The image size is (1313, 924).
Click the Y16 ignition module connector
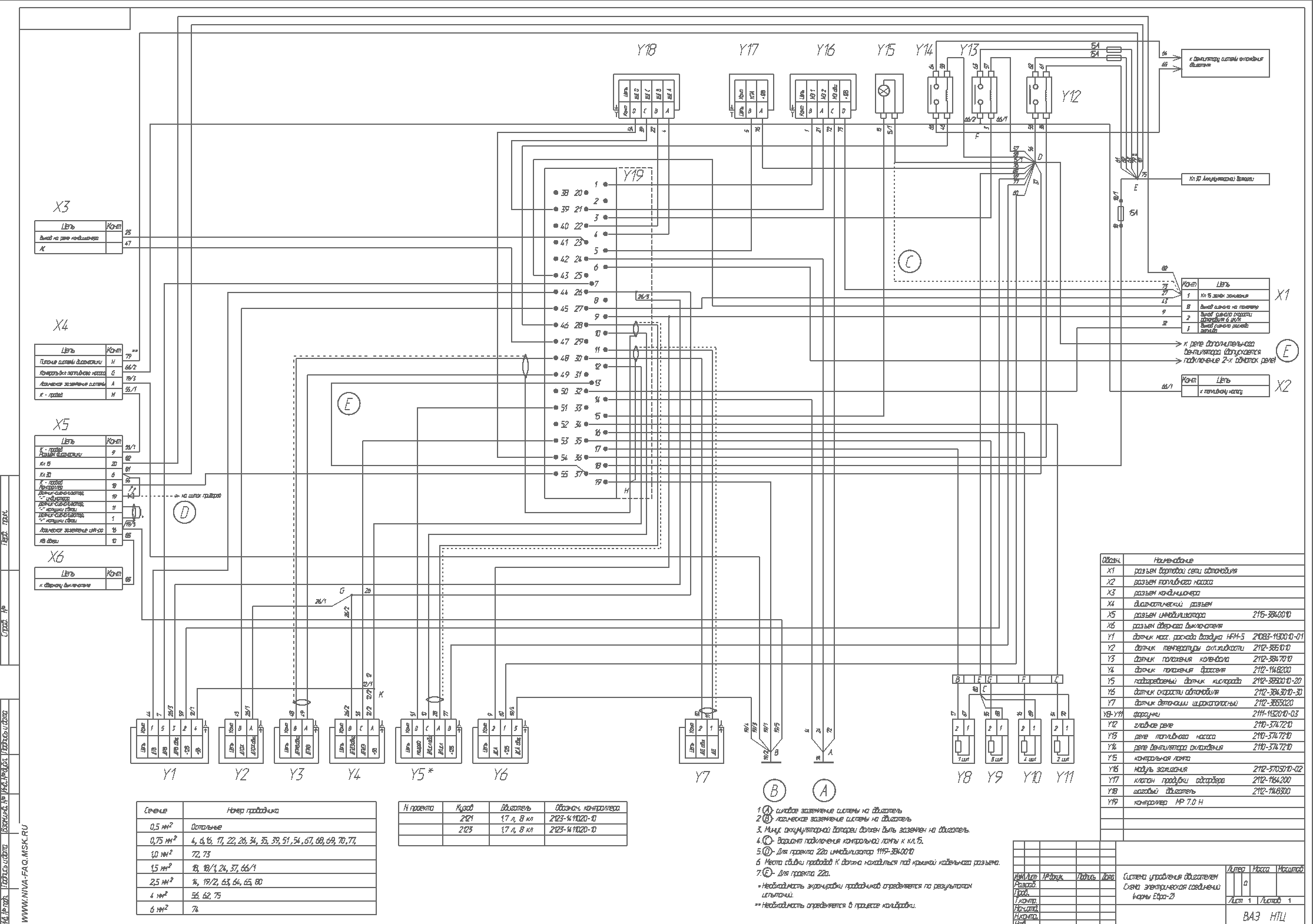823,98
